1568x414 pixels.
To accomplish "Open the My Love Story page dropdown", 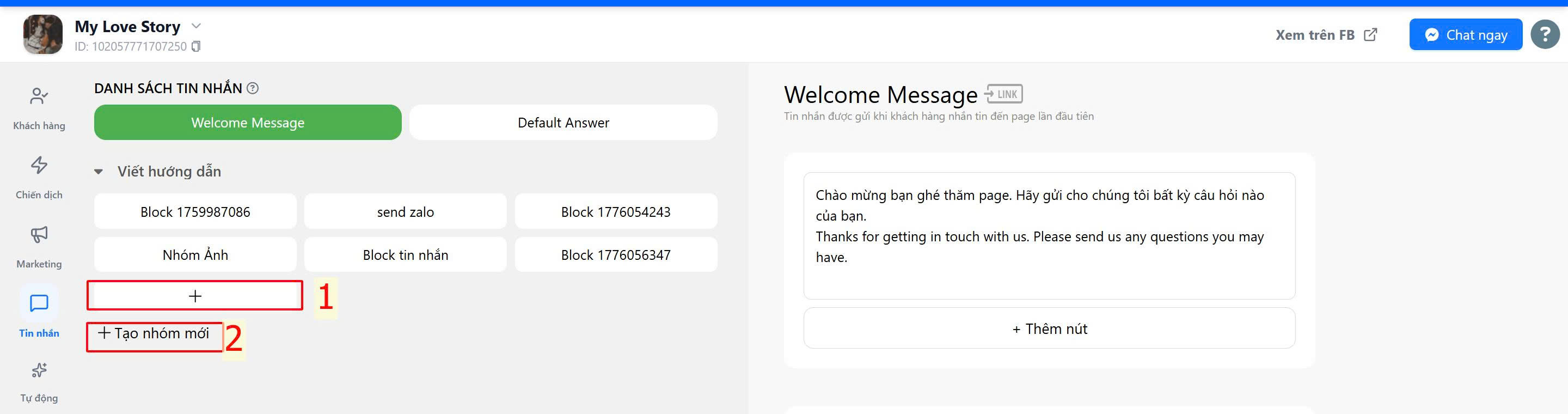I will (x=196, y=26).
